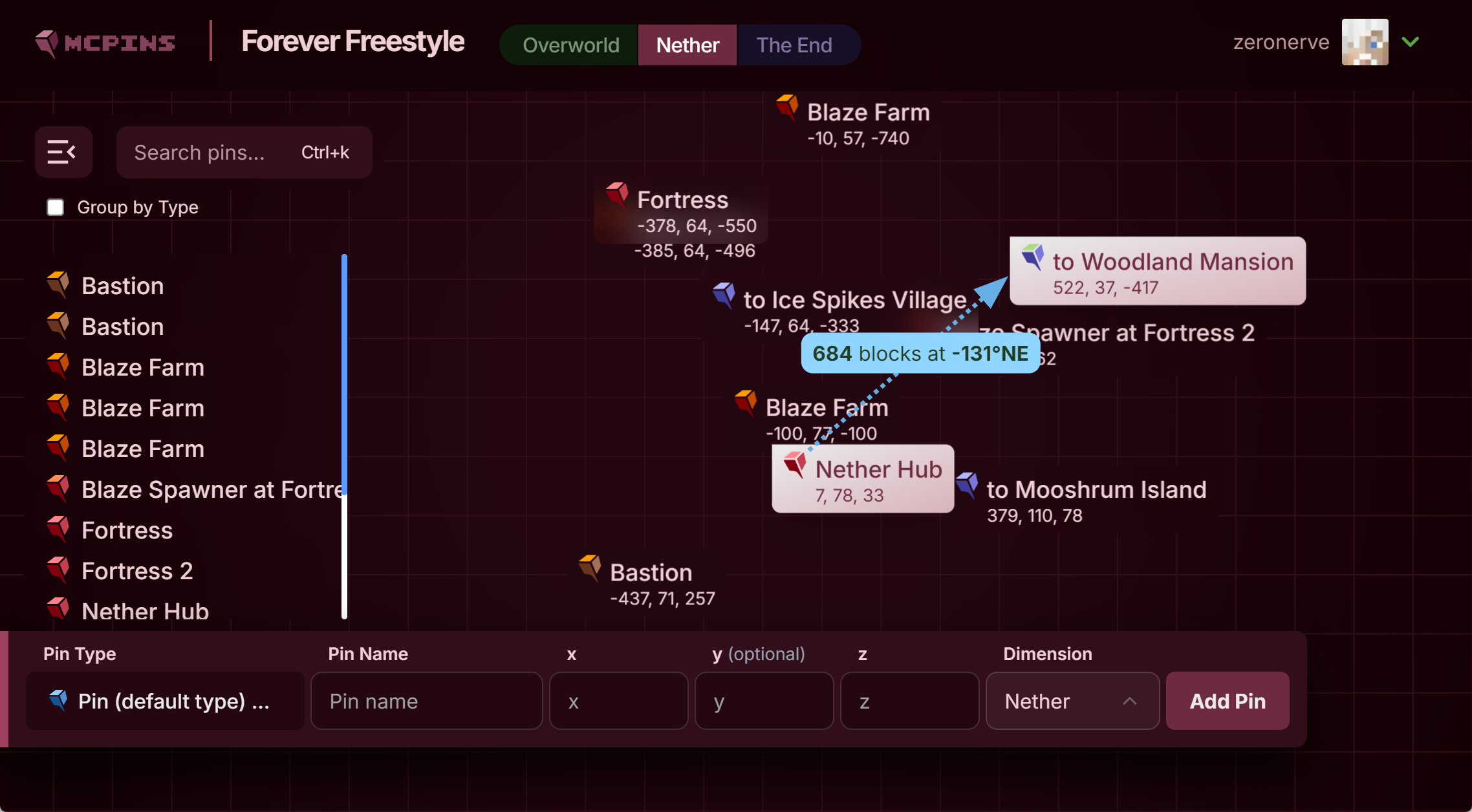The width and height of the screenshot is (1472, 812).
Task: Open the Pin Type dropdown selector
Action: coord(165,701)
